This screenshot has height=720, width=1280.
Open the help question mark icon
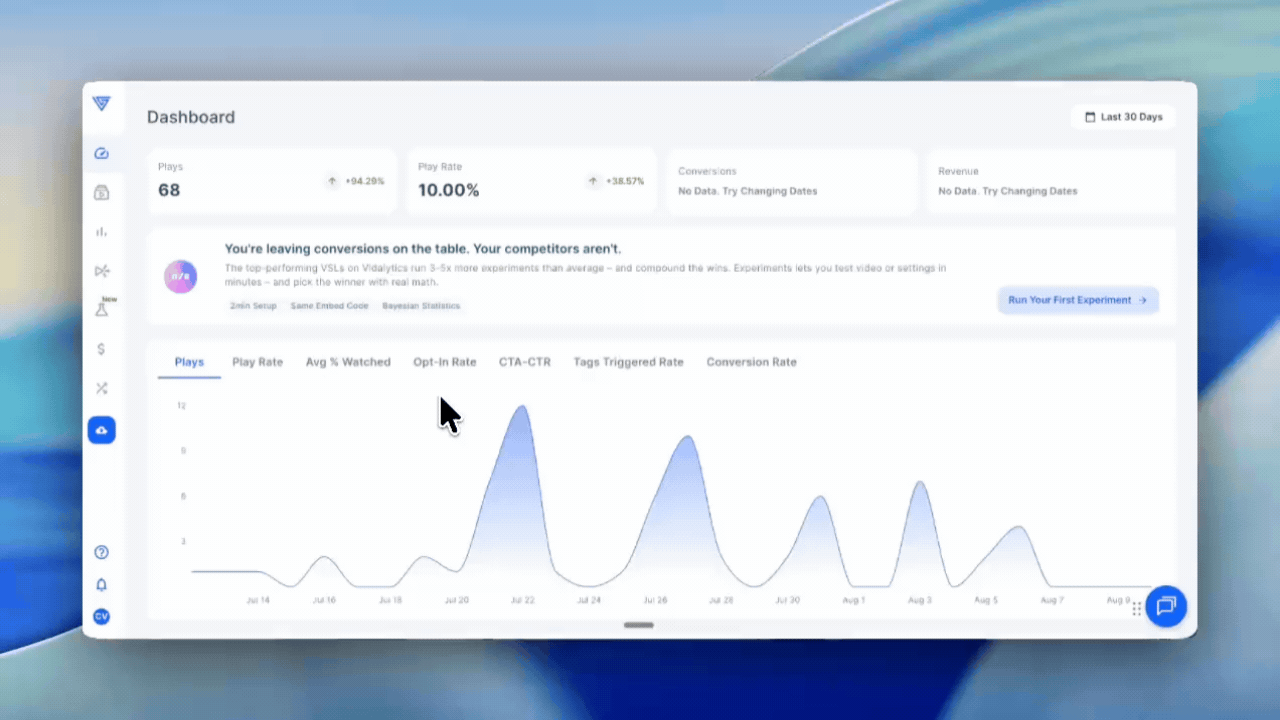101,552
